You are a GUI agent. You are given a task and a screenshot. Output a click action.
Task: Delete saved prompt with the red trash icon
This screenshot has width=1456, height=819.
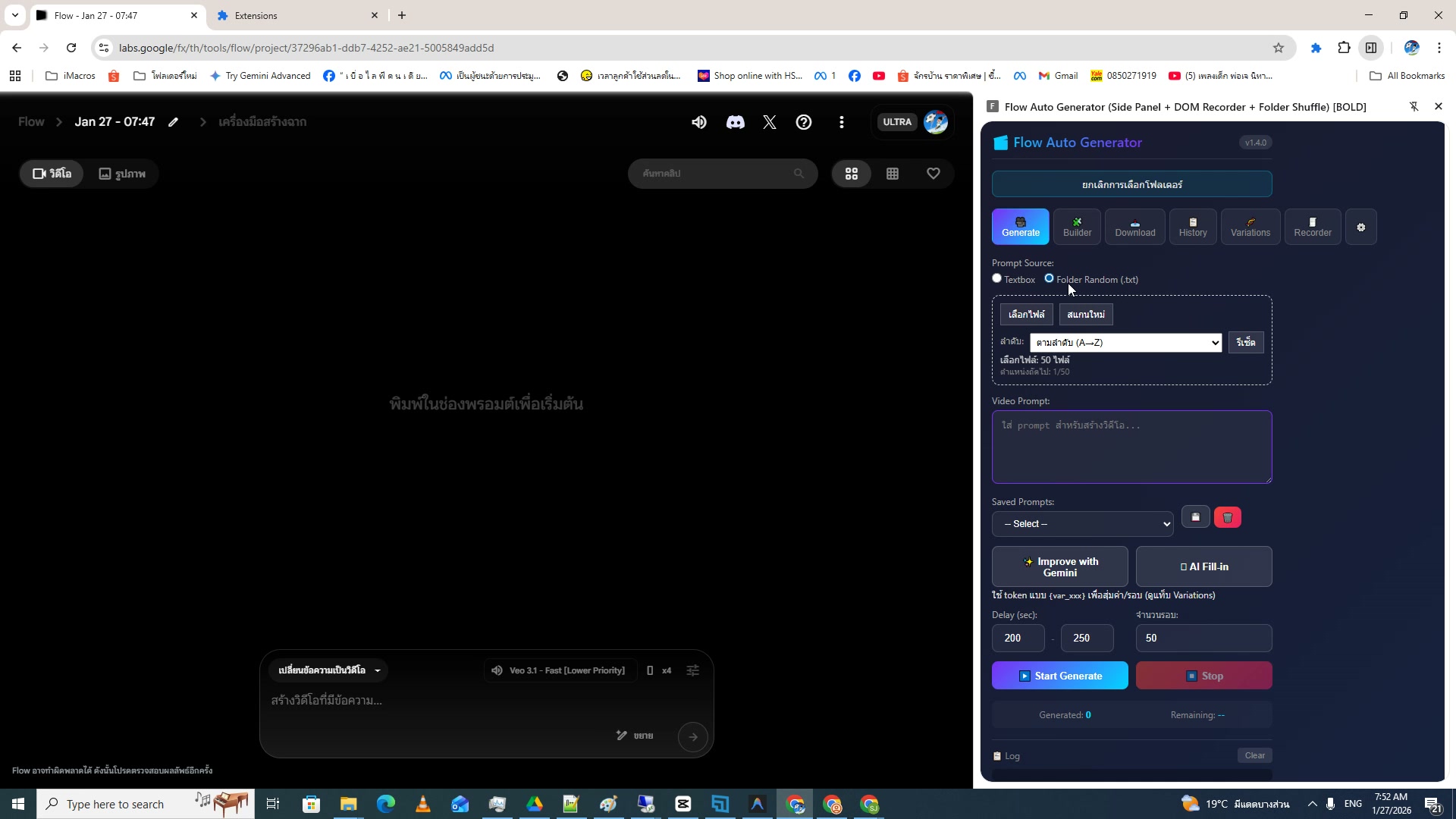[1227, 517]
